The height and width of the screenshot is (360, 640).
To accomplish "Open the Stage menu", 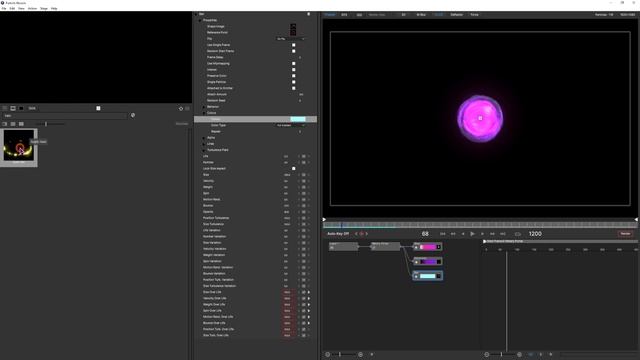I will (44, 8).
